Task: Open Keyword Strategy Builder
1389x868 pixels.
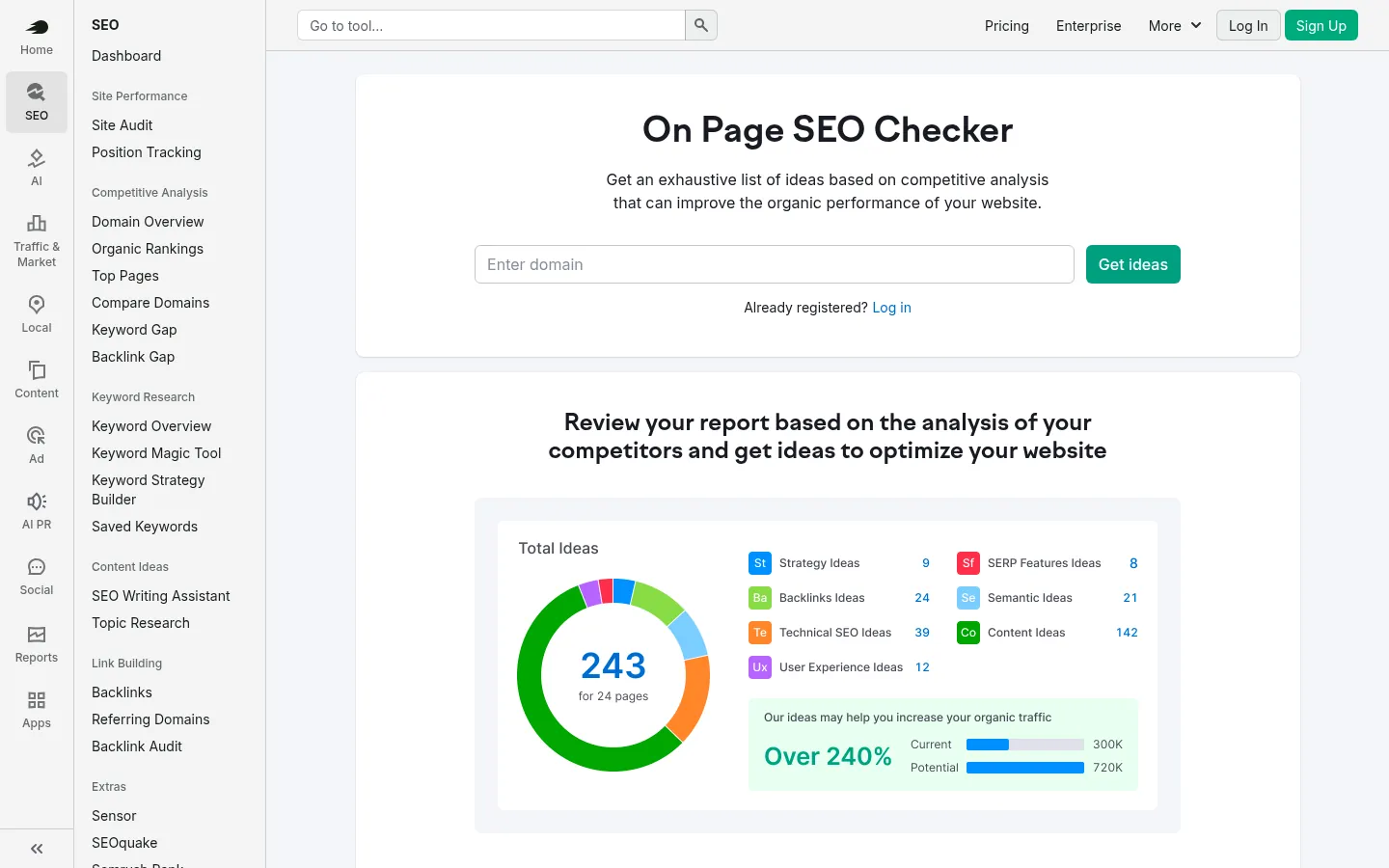Action: (x=149, y=490)
